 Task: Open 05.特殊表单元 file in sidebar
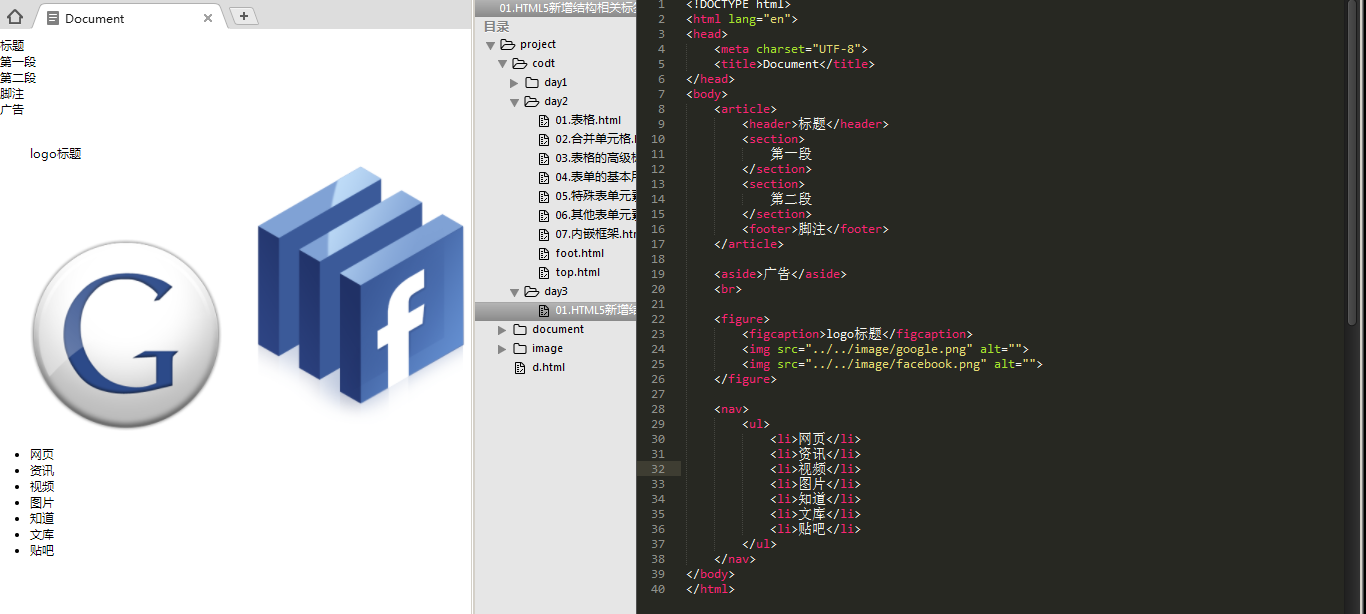(596, 196)
